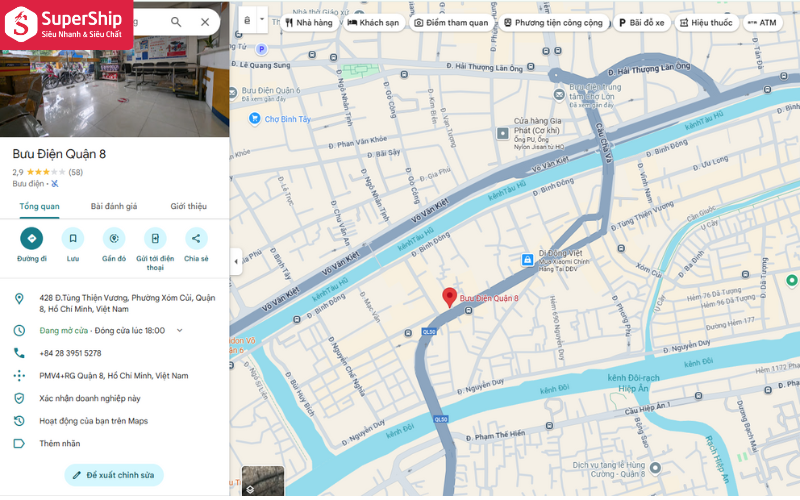Click phone number +84 28 3951 5278
The height and width of the screenshot is (500, 800).
(70, 353)
